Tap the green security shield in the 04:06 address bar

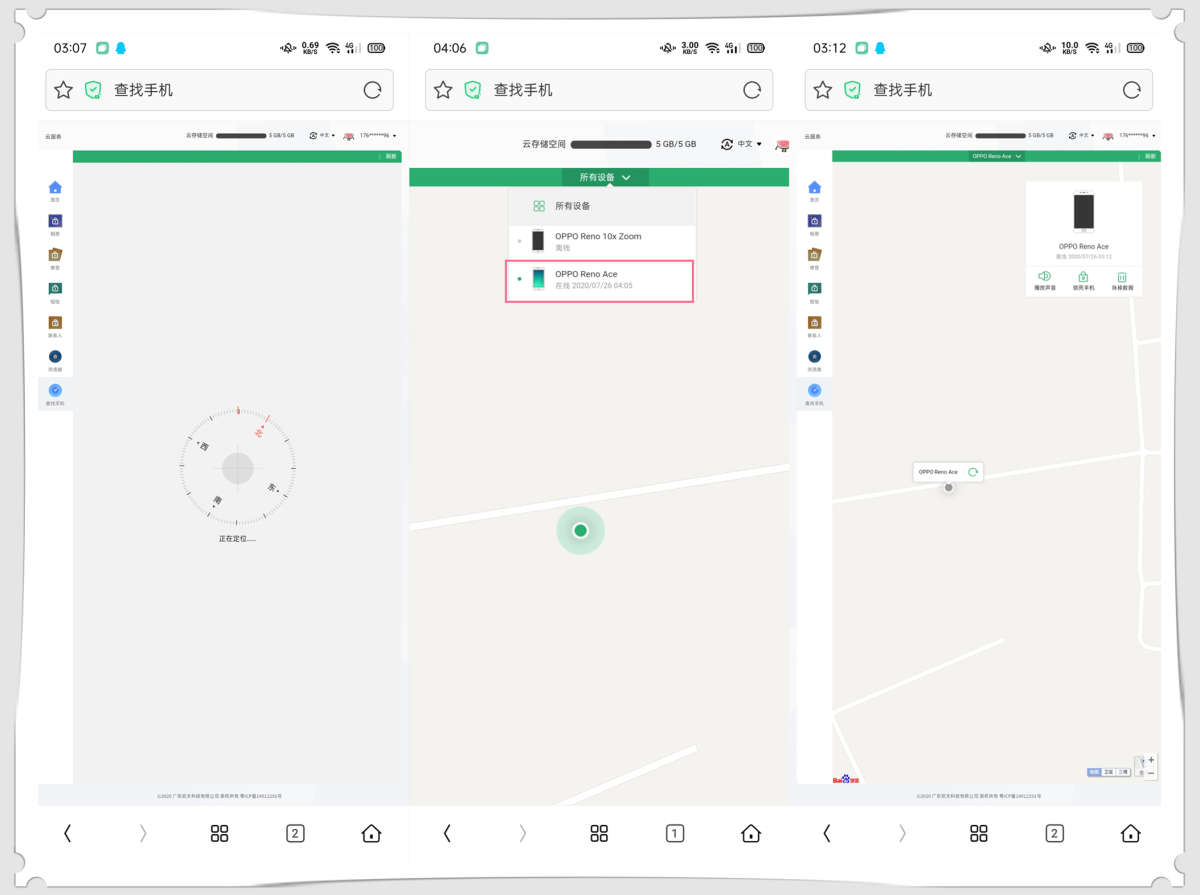[472, 90]
